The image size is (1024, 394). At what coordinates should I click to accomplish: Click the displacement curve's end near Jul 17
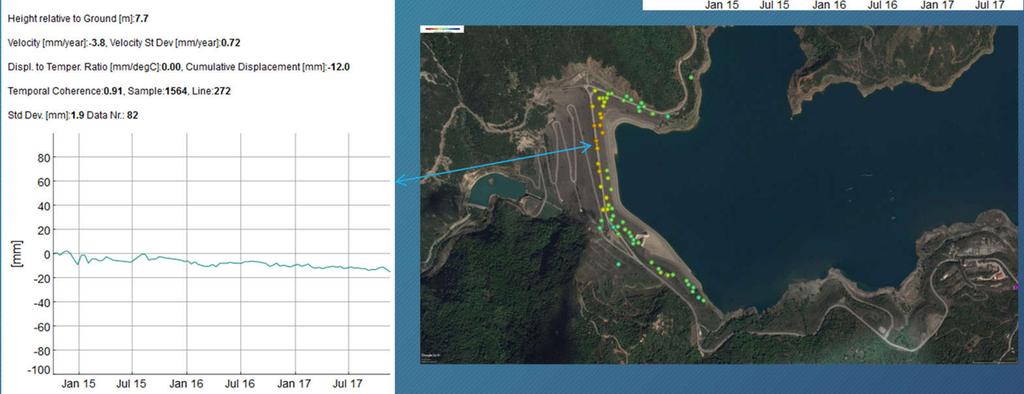click(389, 271)
